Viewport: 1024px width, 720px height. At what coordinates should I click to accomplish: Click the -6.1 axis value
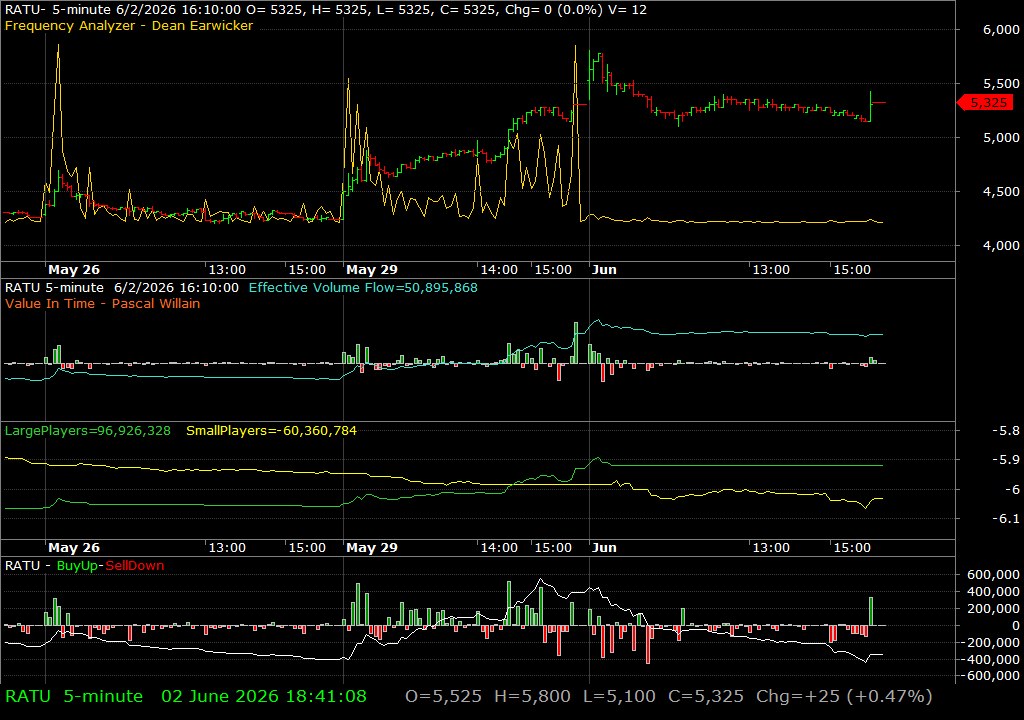(x=1006, y=518)
